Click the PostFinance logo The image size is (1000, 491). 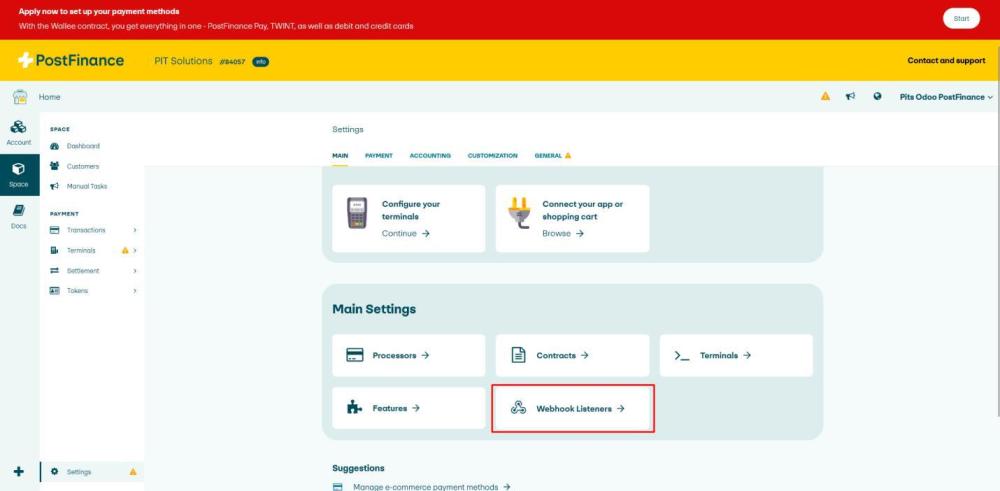click(71, 61)
